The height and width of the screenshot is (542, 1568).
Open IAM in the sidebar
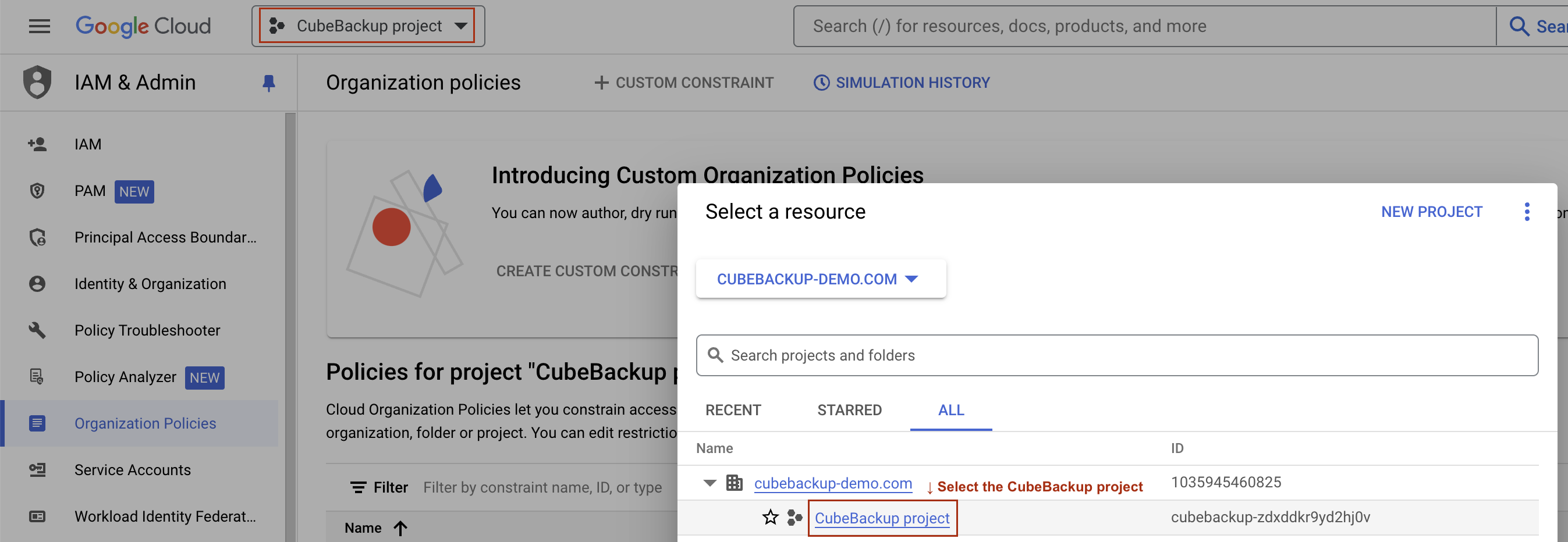[x=88, y=144]
